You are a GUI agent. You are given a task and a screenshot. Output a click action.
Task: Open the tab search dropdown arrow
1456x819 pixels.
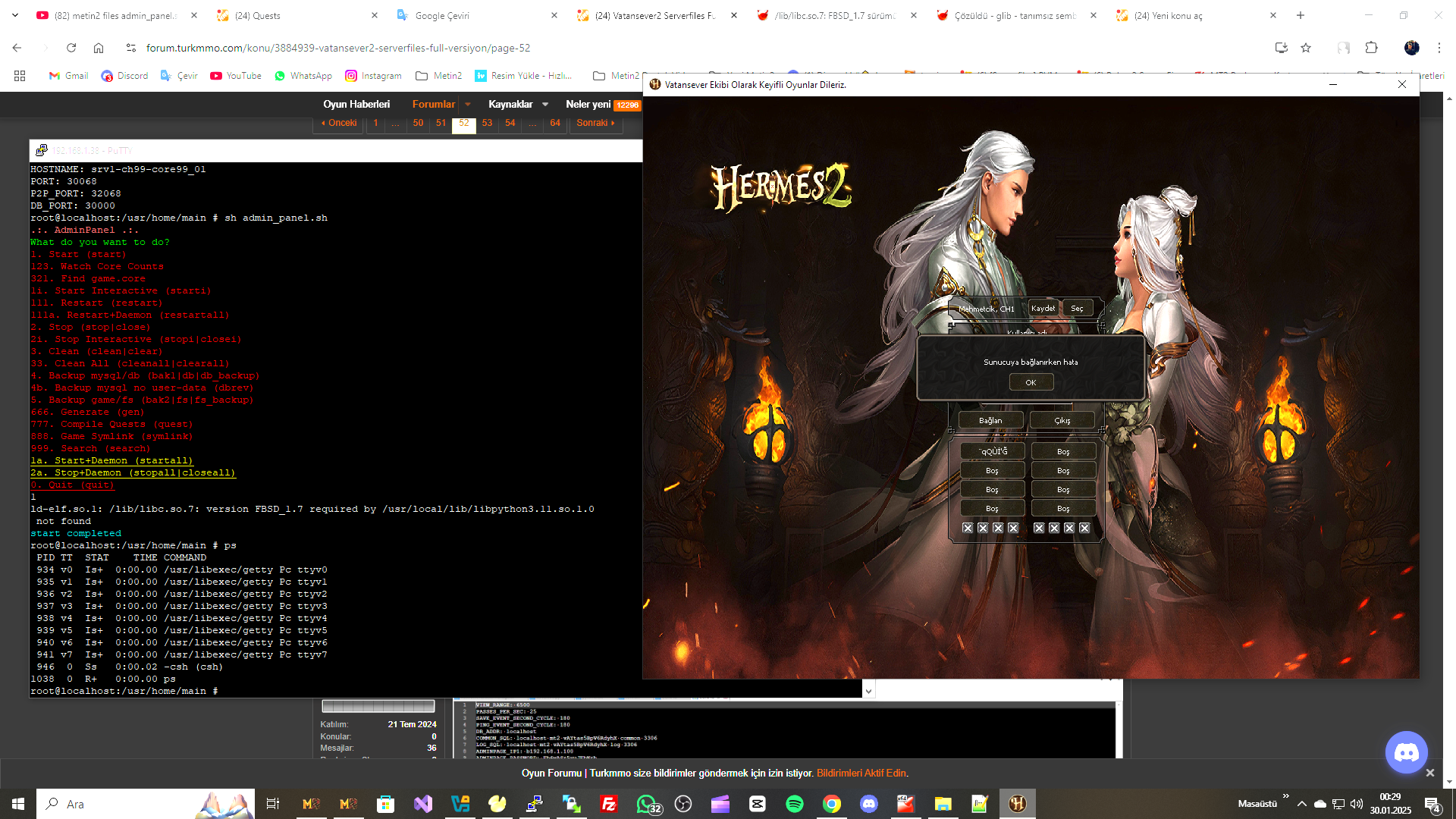pyautogui.click(x=14, y=15)
